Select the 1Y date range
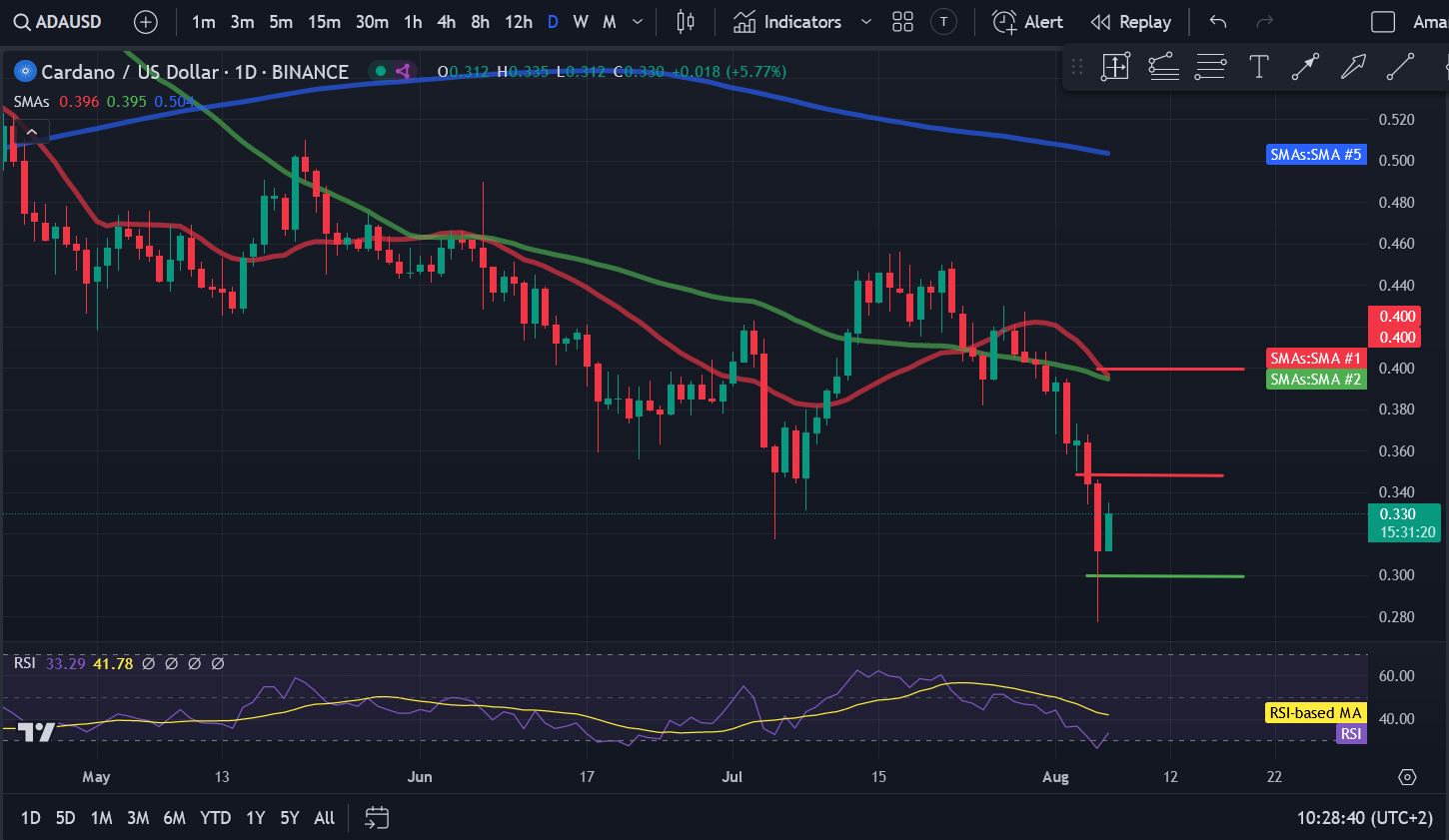1449x840 pixels. [x=256, y=818]
